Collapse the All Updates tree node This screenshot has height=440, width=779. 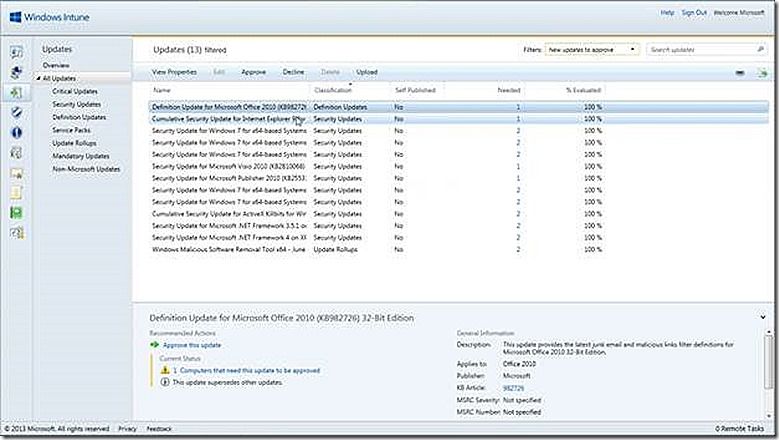[x=38, y=78]
